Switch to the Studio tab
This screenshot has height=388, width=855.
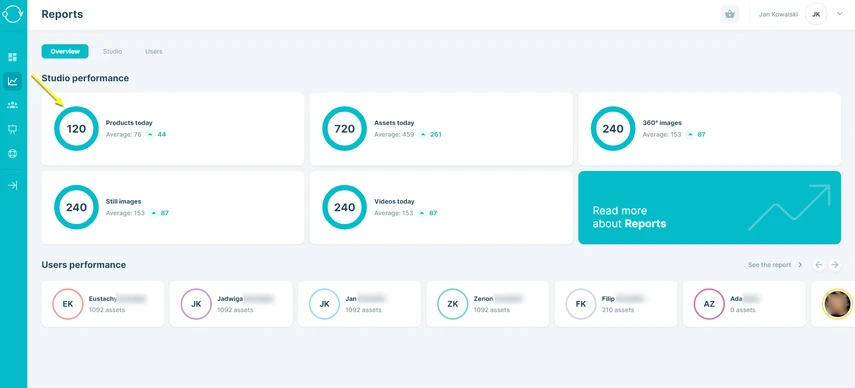(x=112, y=51)
